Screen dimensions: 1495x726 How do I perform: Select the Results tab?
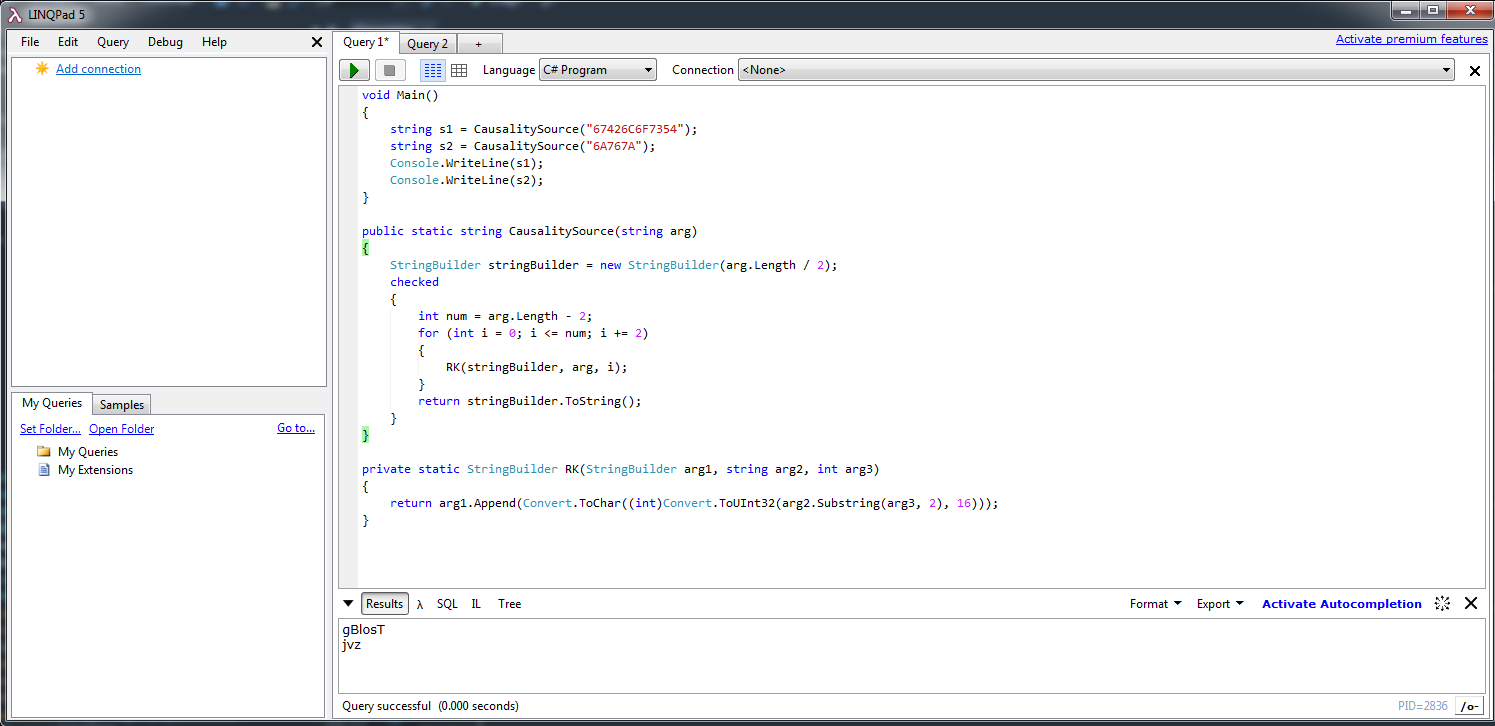click(x=385, y=604)
